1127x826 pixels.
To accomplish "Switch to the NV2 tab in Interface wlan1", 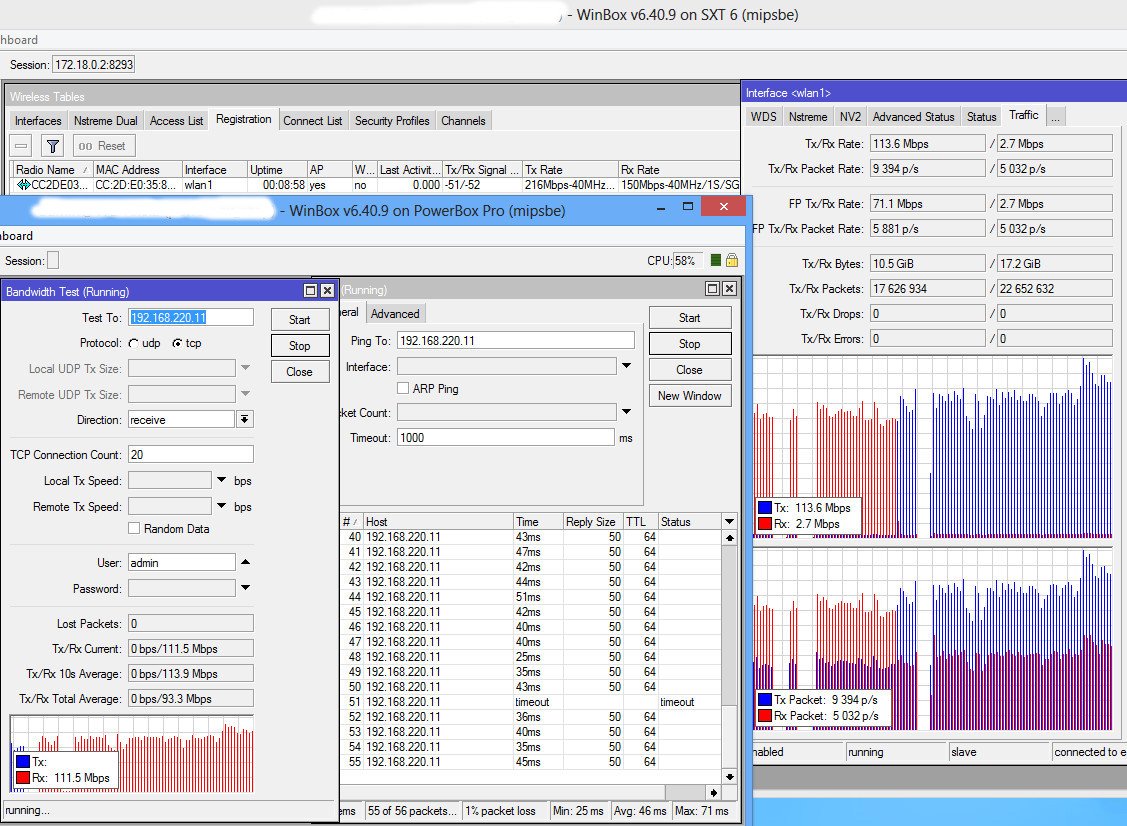I will point(850,116).
